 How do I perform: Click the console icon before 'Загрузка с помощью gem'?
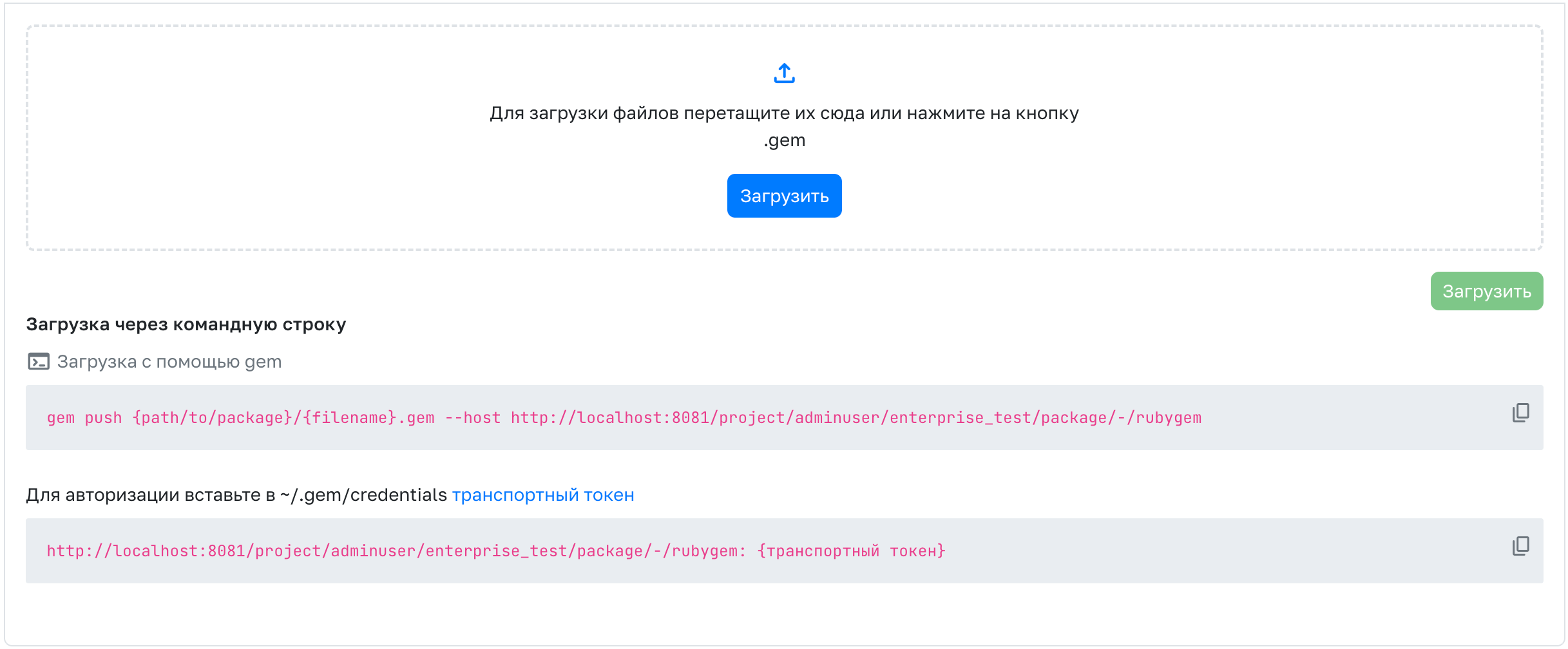(x=38, y=361)
